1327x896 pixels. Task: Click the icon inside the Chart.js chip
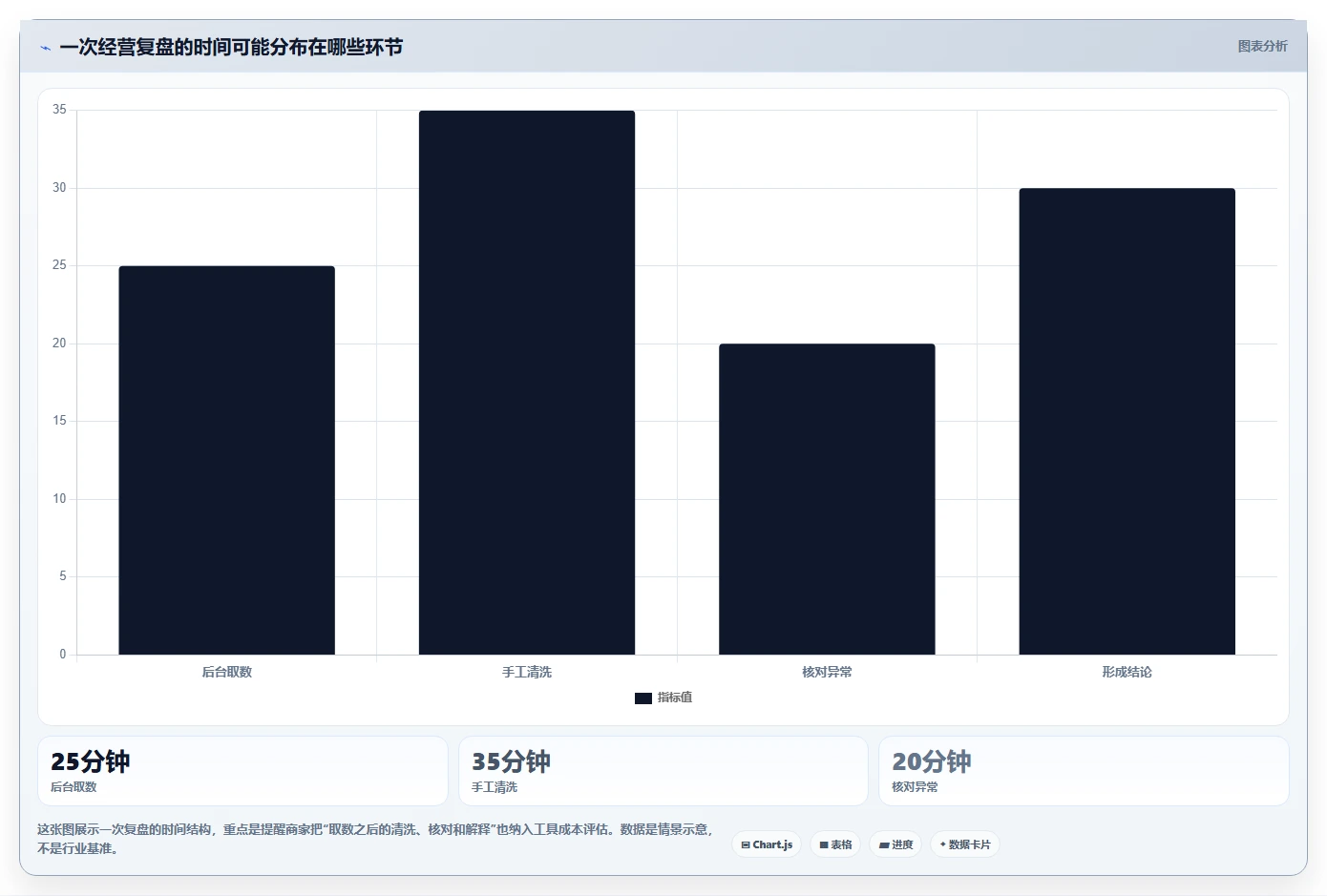[x=746, y=845]
